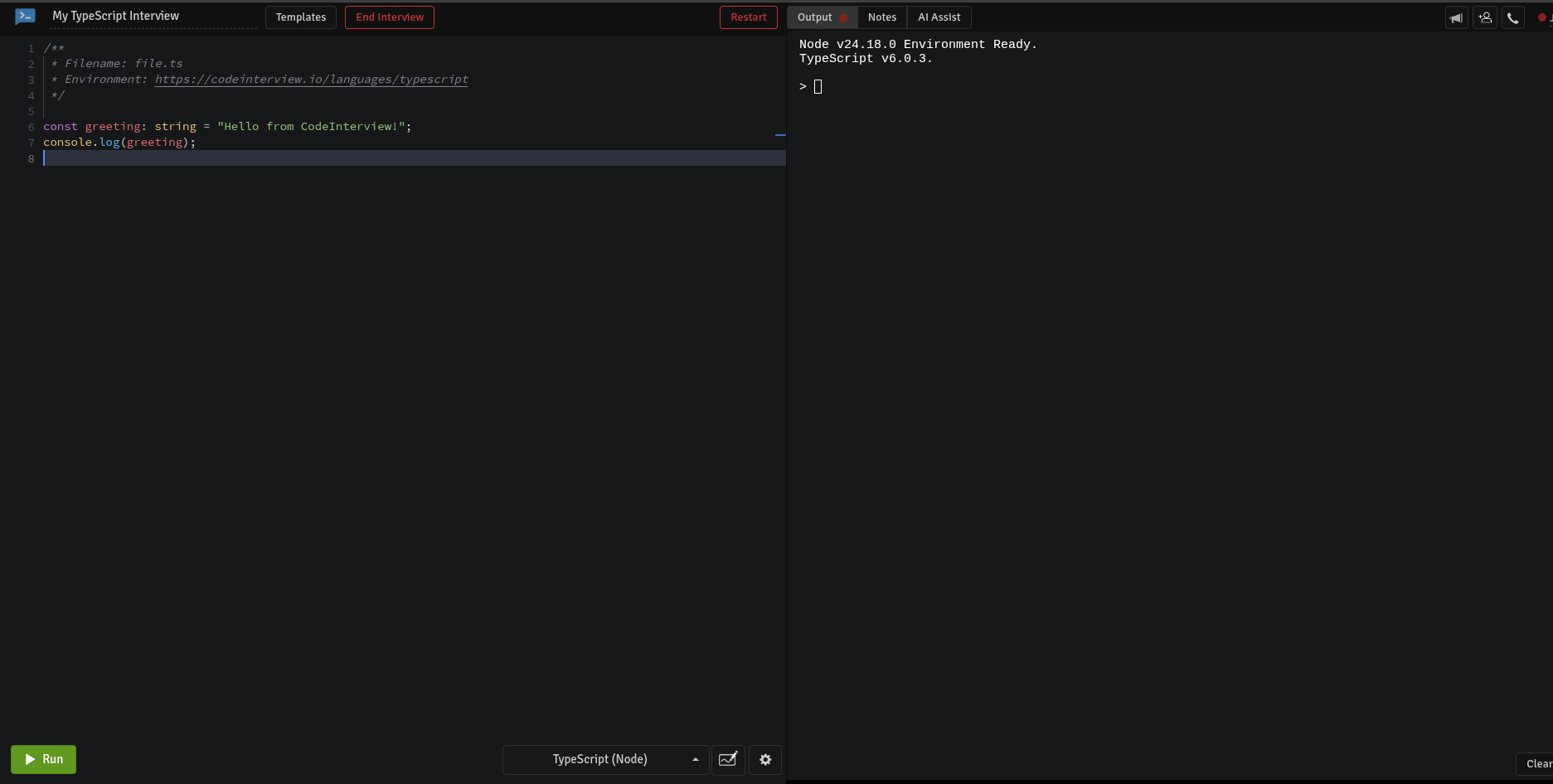Click the '* Filename: file.ts' comment line

117,64
